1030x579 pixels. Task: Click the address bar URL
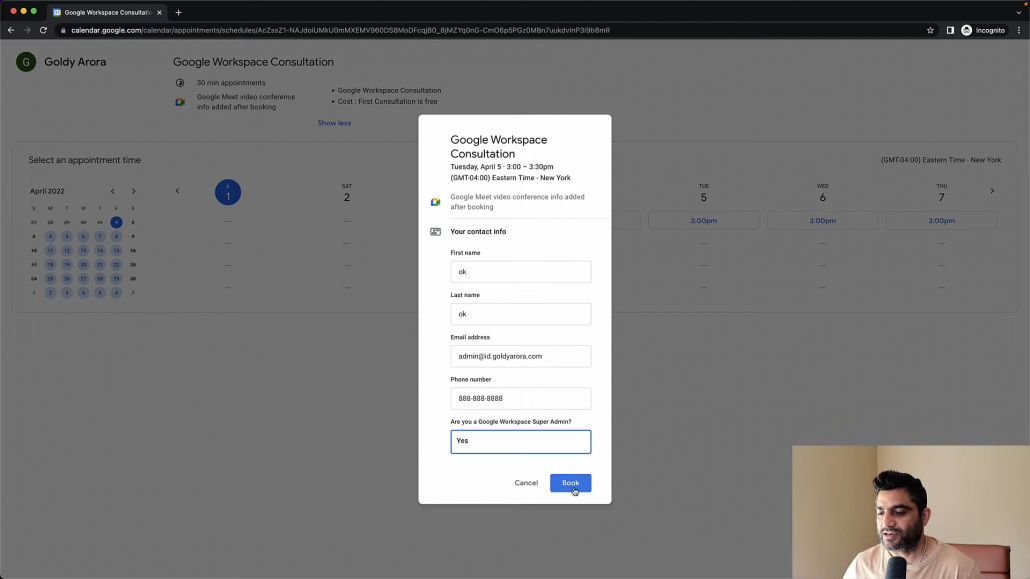(x=340, y=30)
